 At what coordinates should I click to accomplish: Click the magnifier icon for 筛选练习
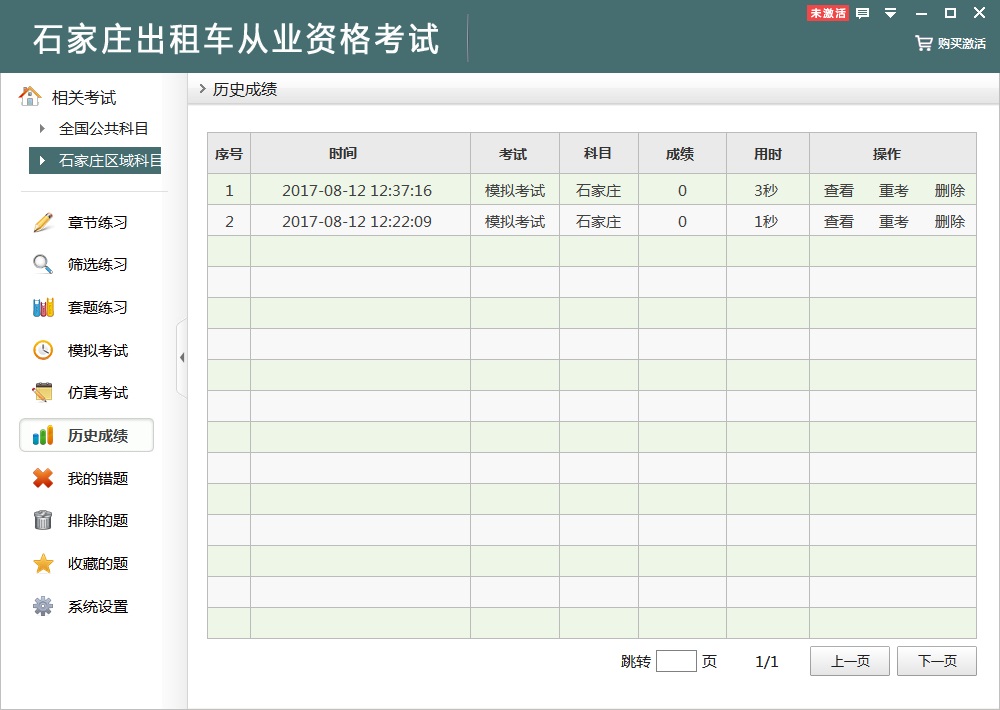point(43,265)
